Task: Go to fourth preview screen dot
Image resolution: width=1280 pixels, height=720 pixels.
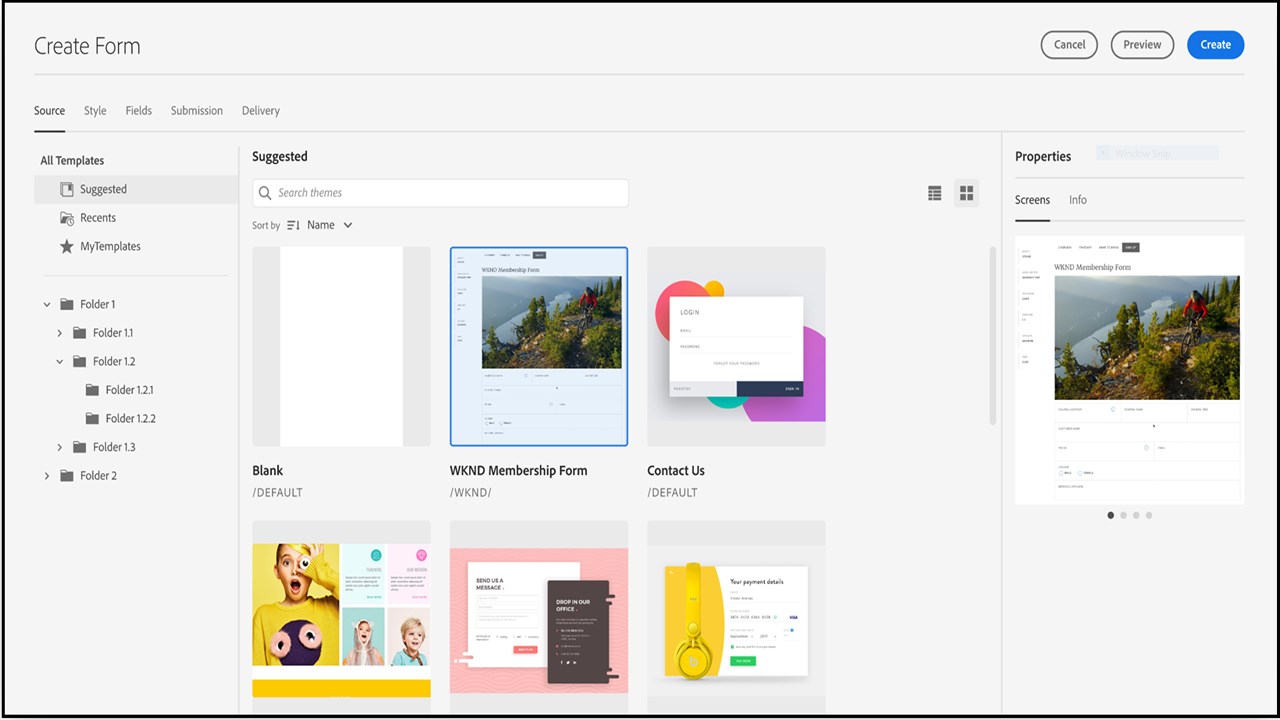Action: click(1149, 515)
